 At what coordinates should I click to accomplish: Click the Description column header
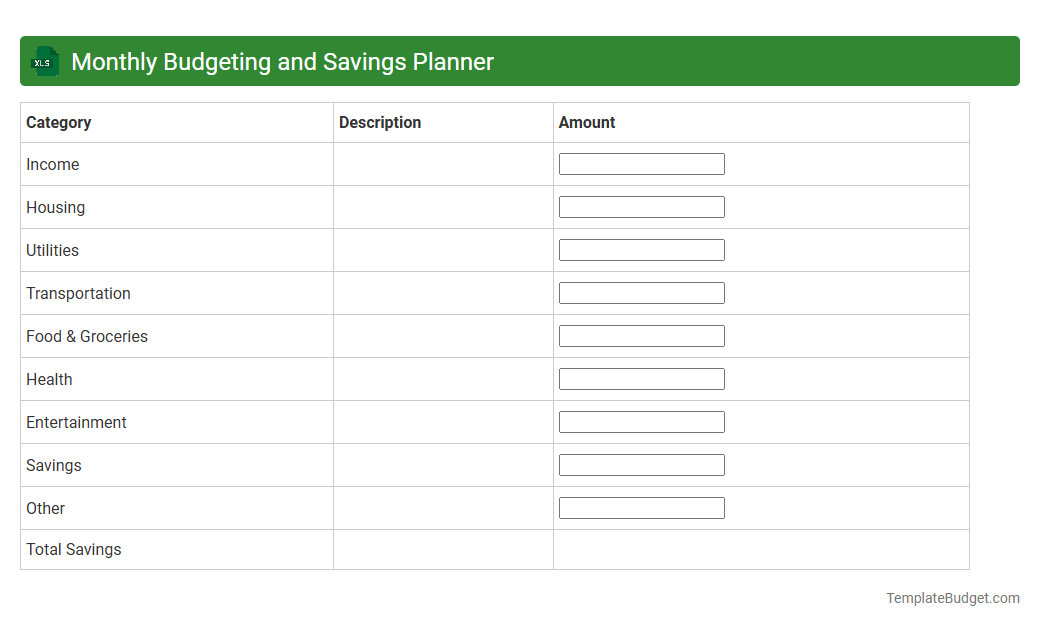(380, 122)
